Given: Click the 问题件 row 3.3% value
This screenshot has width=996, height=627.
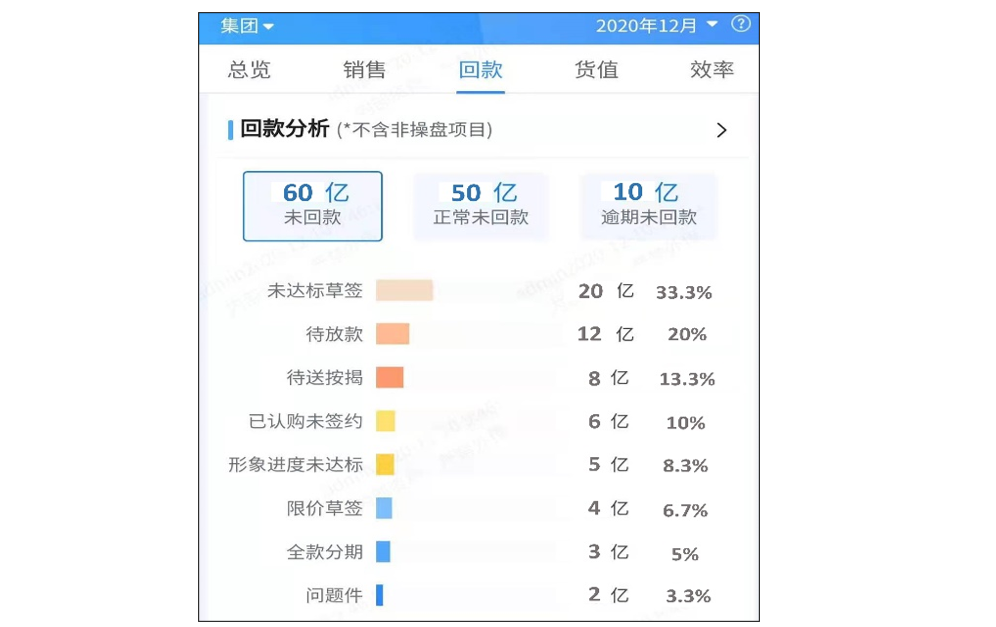Looking at the screenshot, I should 688,596.
